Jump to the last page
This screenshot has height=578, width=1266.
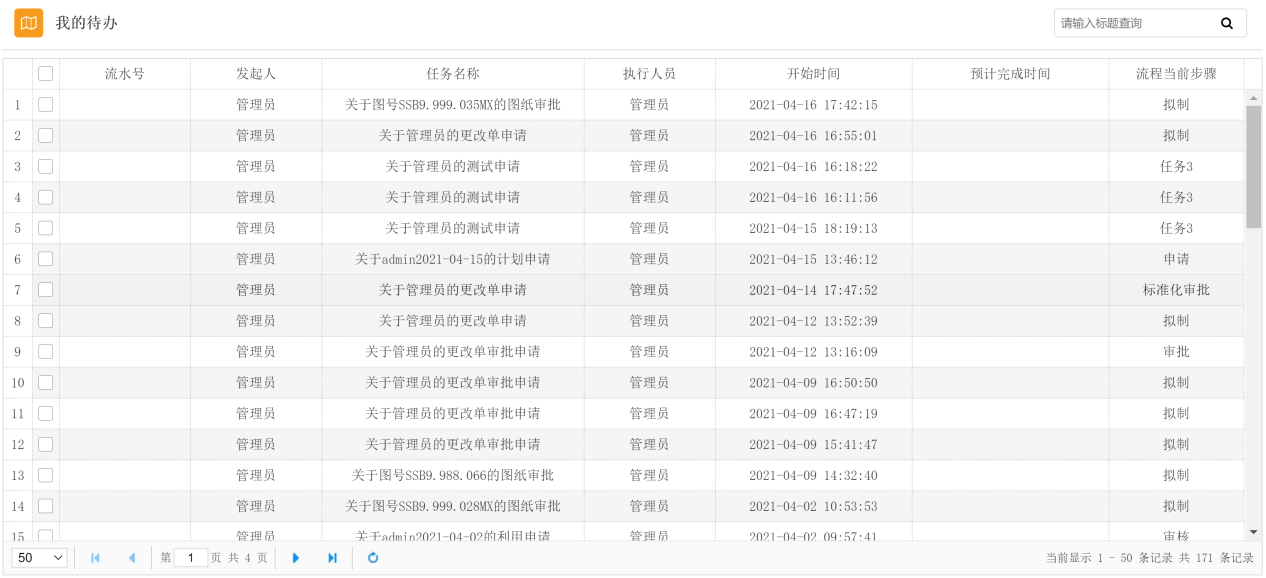point(332,558)
